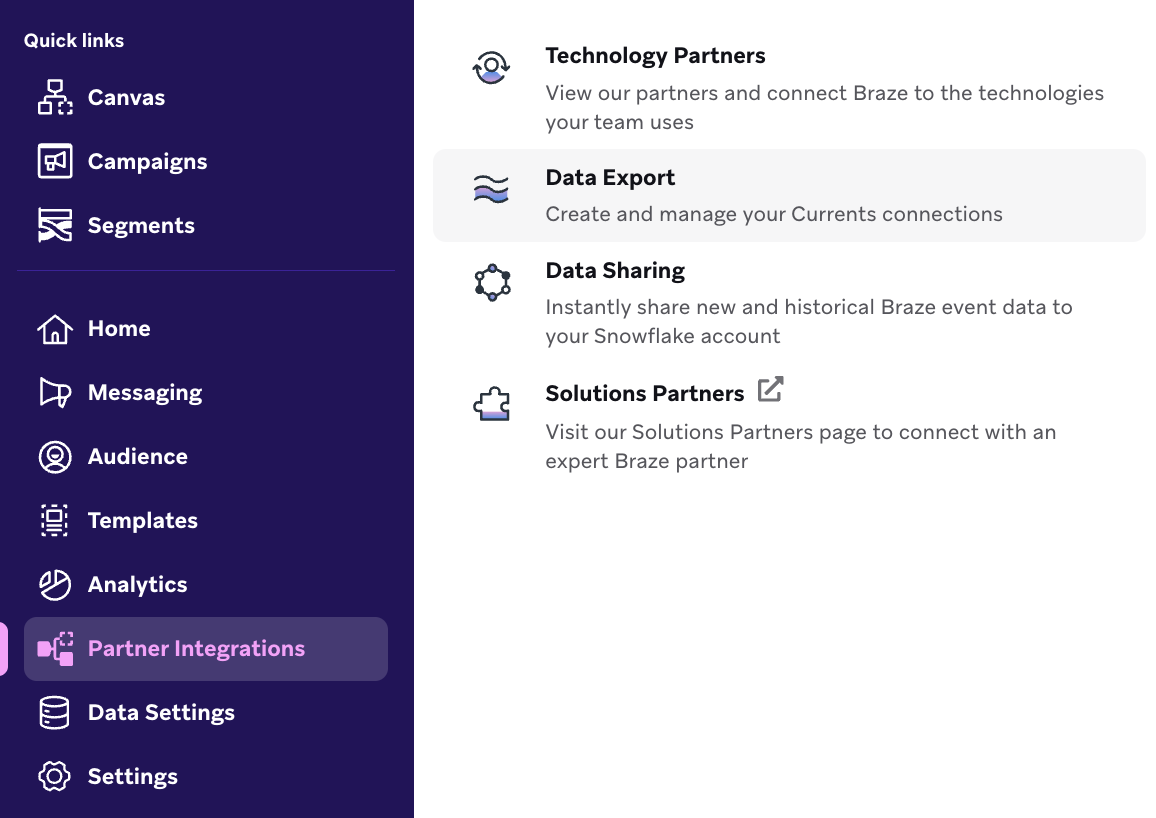Click the Technology Partners icon

pyautogui.click(x=492, y=68)
